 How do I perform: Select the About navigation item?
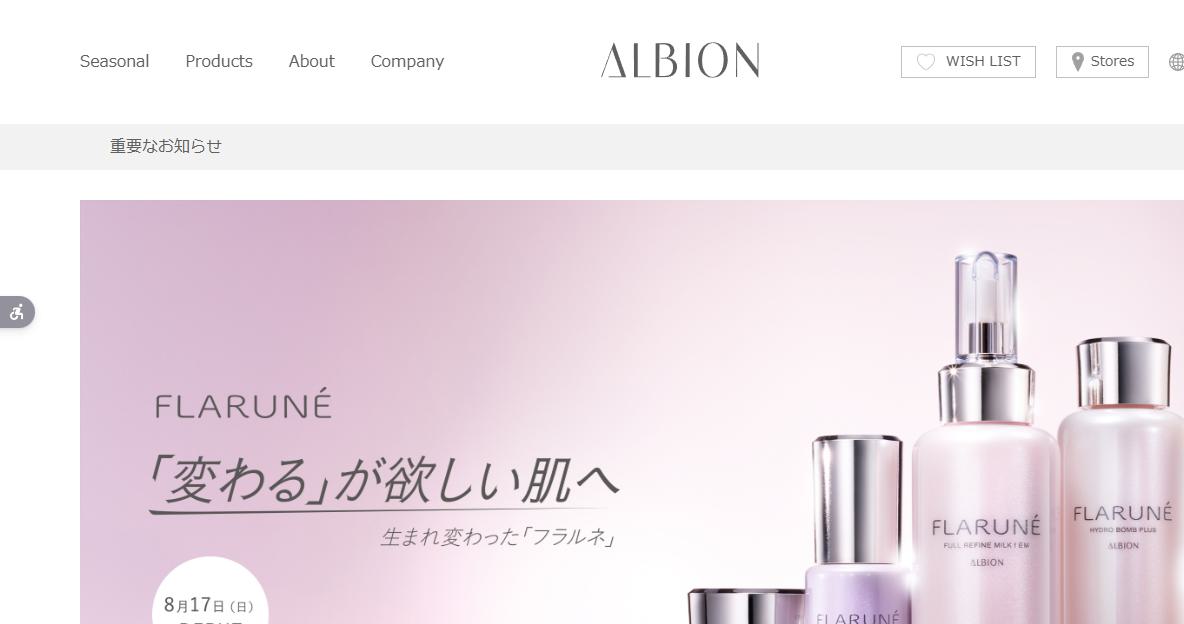[x=311, y=61]
